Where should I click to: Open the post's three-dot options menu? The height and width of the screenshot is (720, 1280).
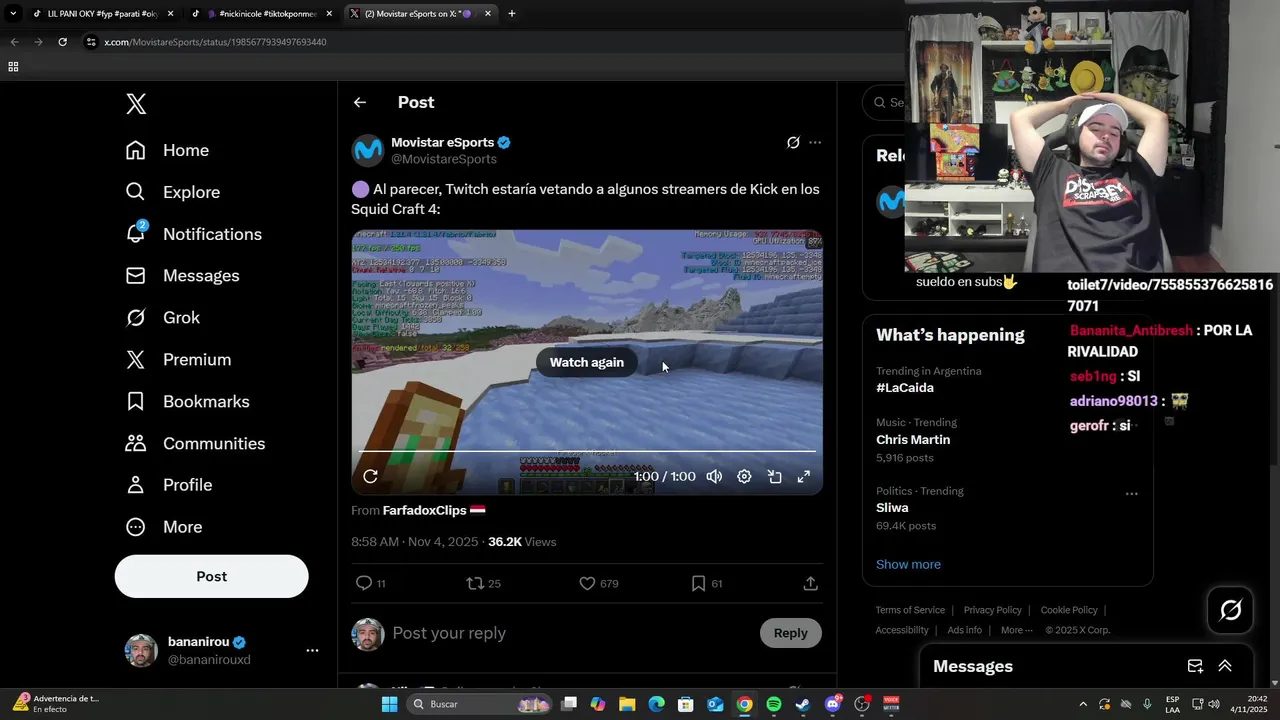(x=815, y=143)
